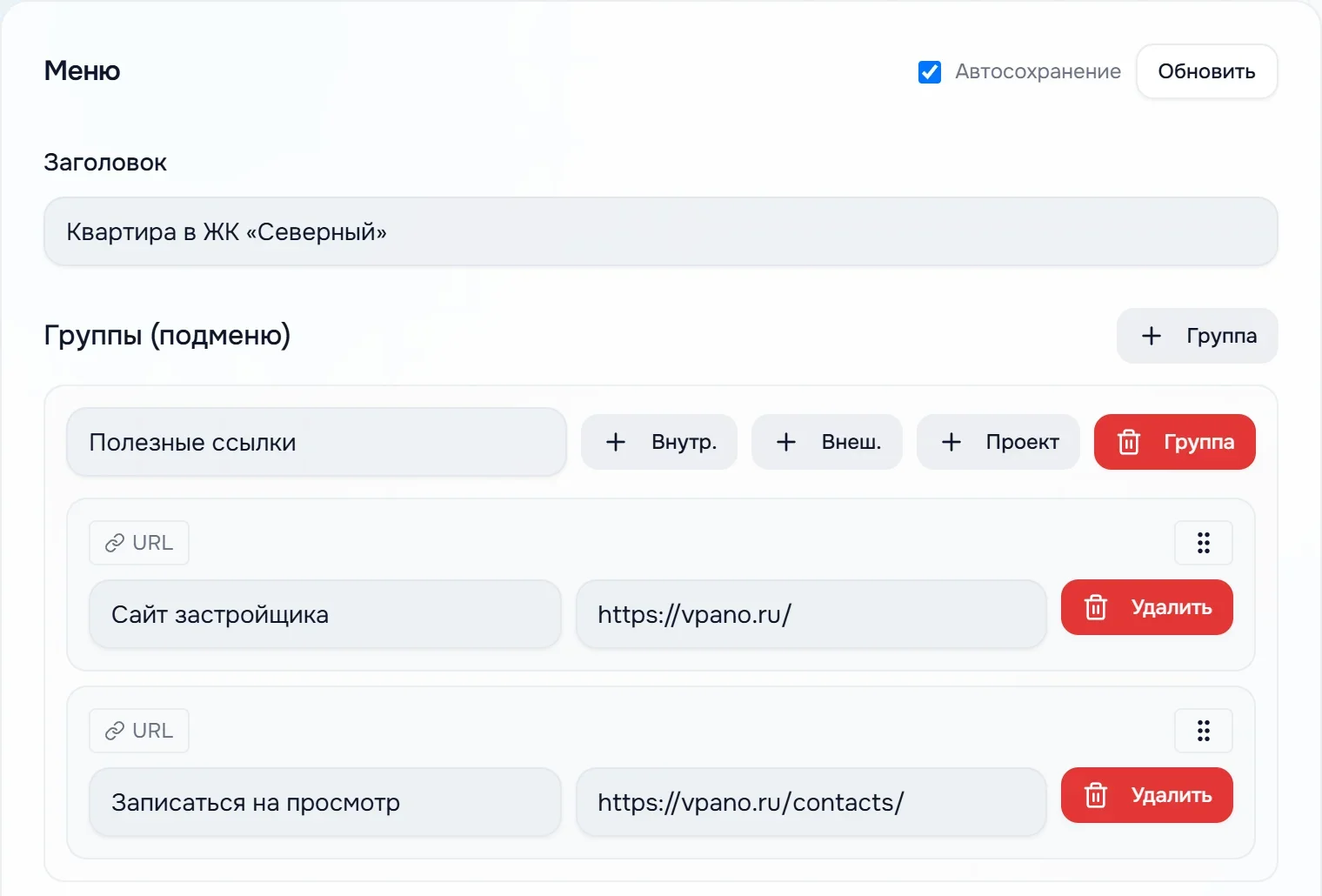Add external link with + Внеш. button
Viewport: 1322px width, 896px height.
click(827, 442)
